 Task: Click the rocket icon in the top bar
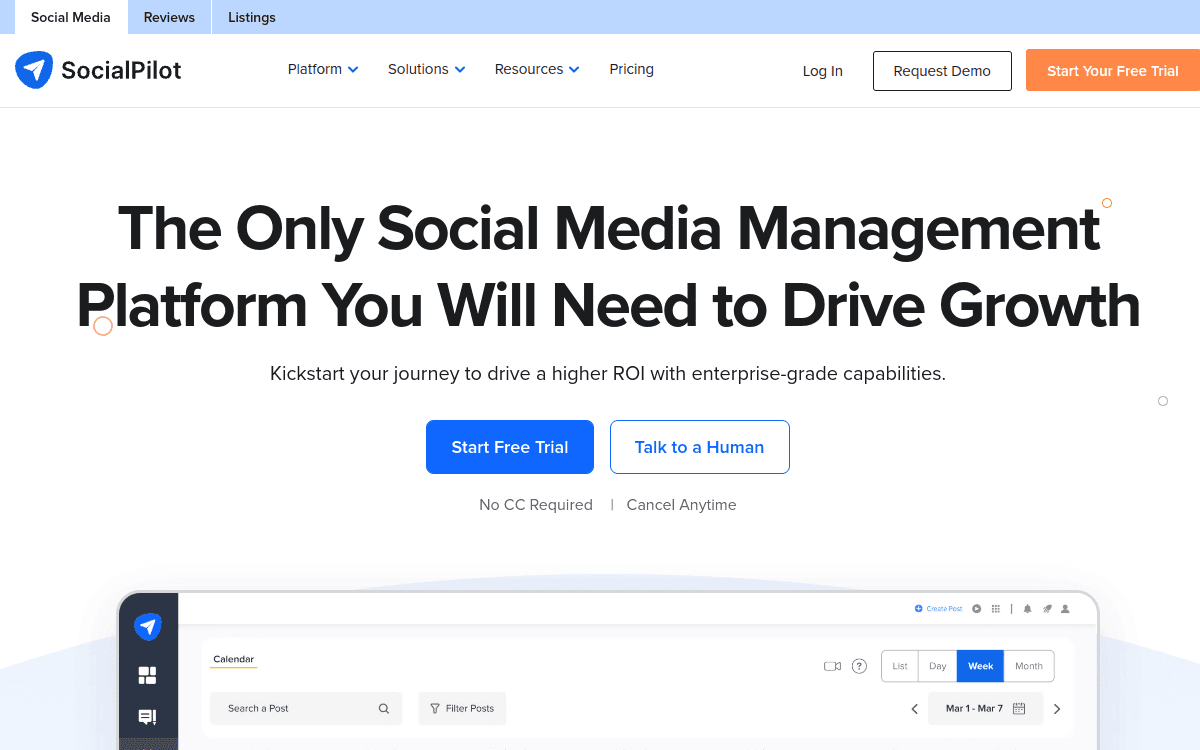click(x=1047, y=608)
